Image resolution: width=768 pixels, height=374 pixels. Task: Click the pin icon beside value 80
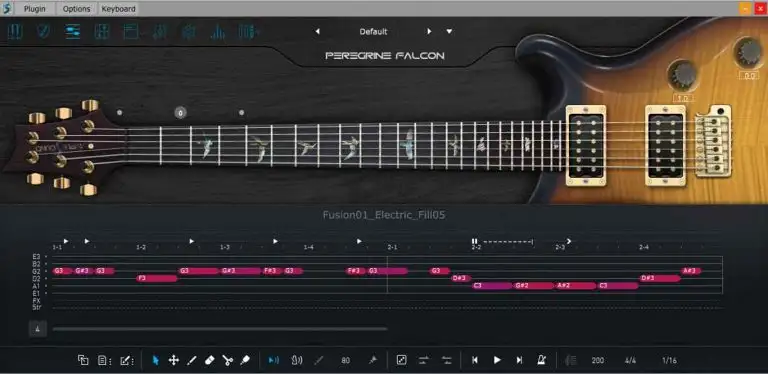click(x=372, y=360)
